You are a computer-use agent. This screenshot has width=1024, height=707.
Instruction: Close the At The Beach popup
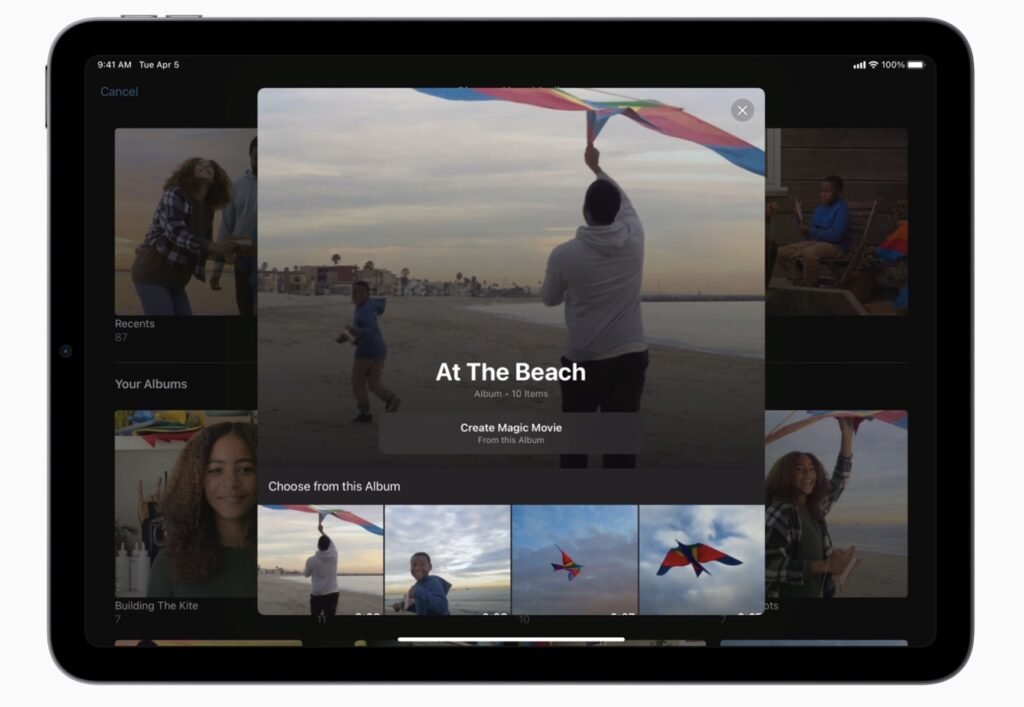742,110
